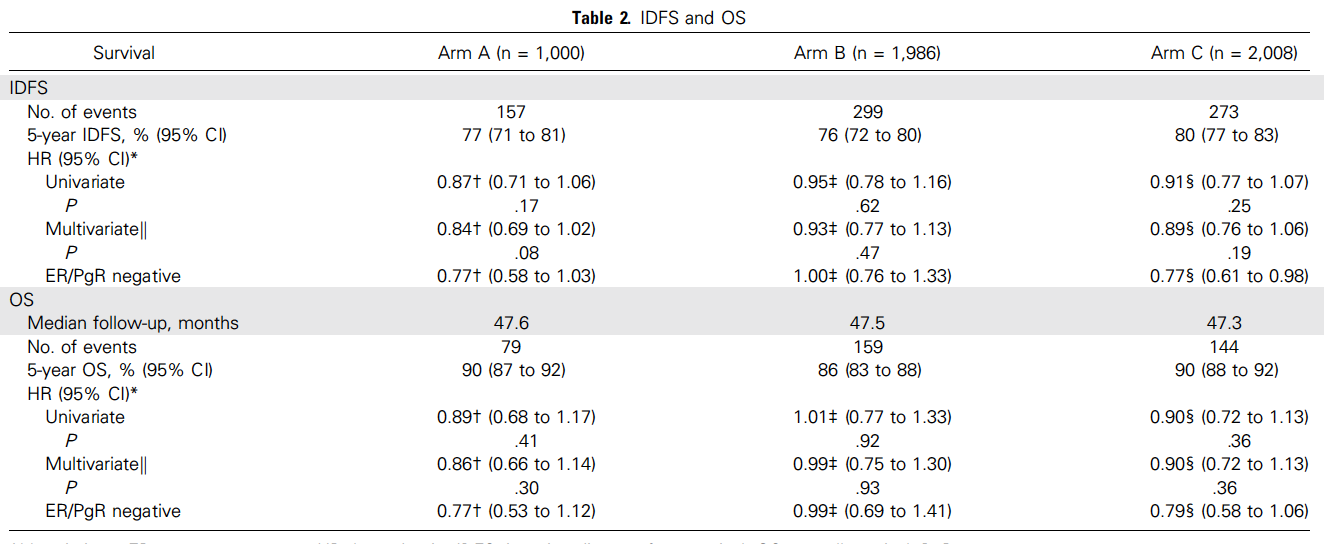Select the "Median follow-up, months" row label
This screenshot has height=544, width=1324.
(x=133, y=323)
